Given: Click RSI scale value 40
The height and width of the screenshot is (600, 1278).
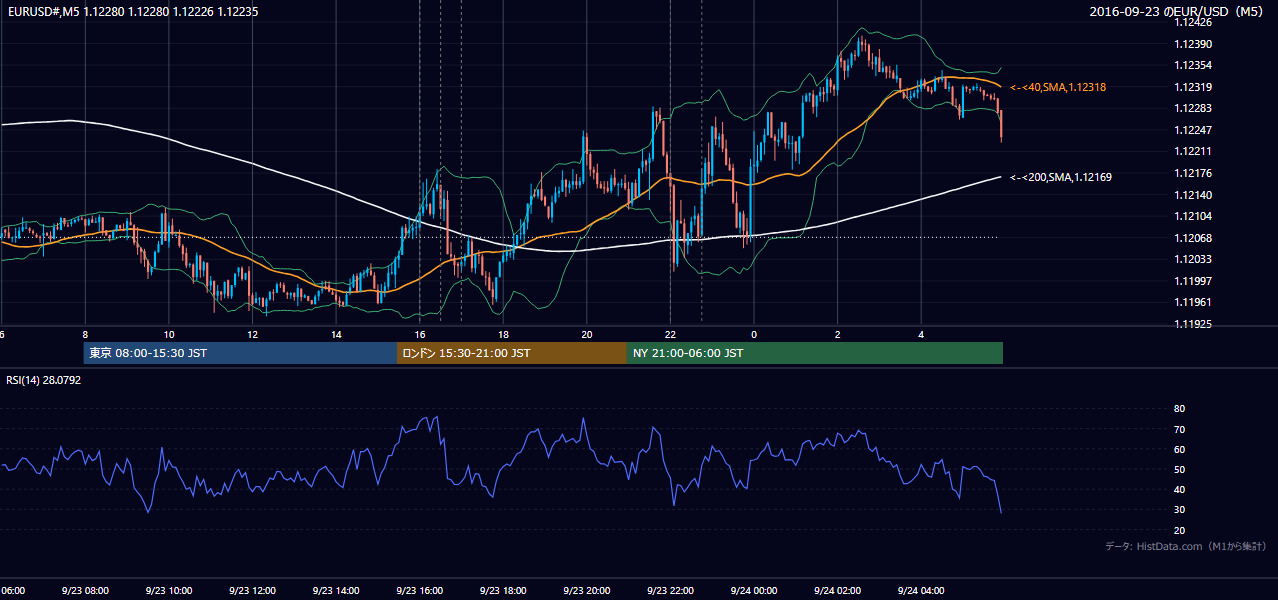Looking at the screenshot, I should click(1179, 489).
